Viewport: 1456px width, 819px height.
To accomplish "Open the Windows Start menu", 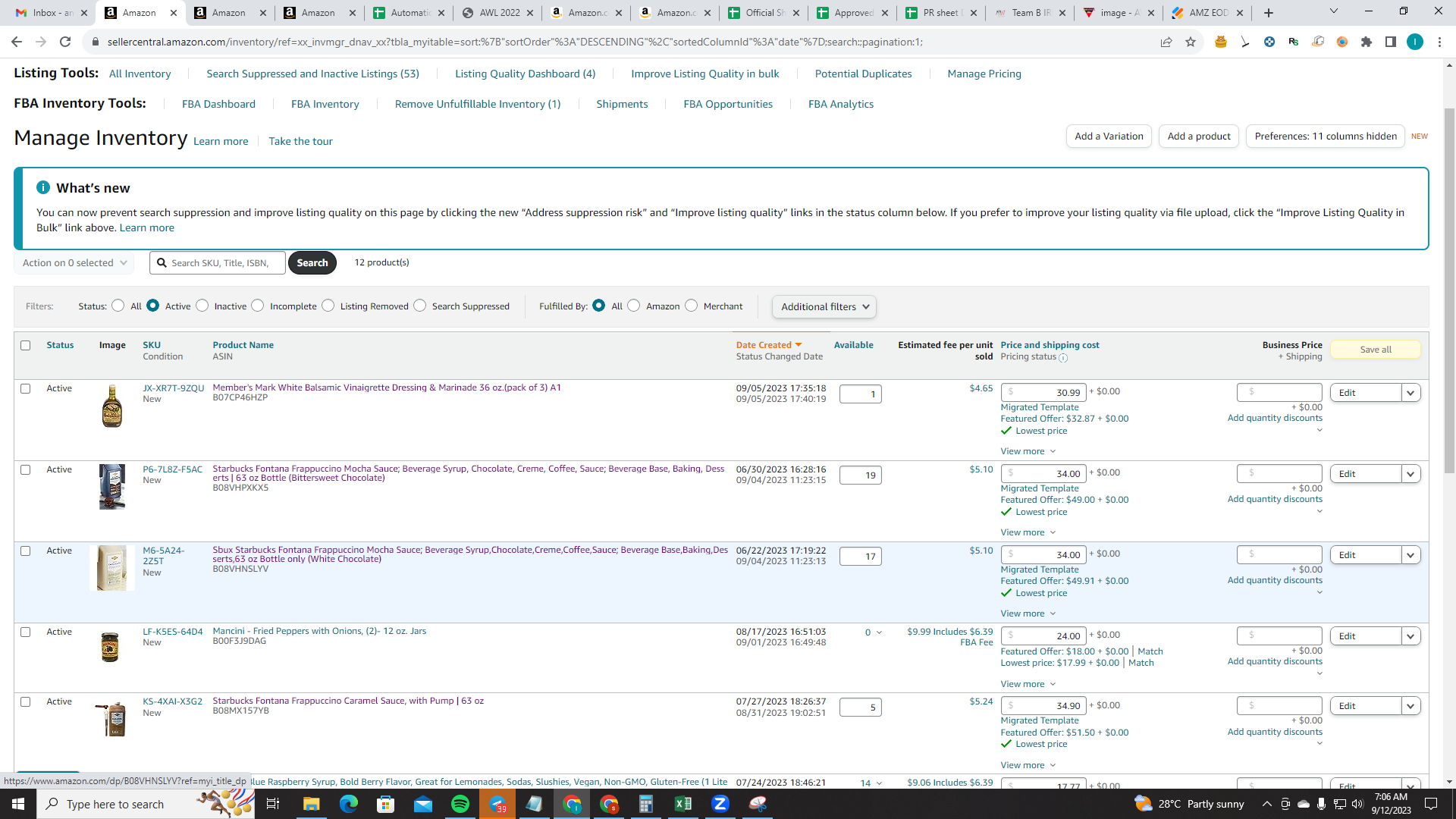I will (18, 804).
